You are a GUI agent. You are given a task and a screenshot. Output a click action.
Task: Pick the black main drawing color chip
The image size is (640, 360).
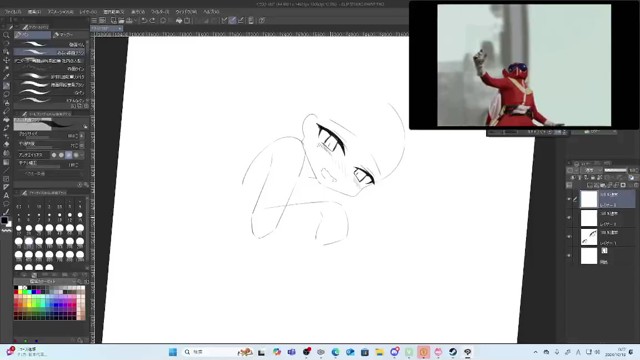(4, 220)
